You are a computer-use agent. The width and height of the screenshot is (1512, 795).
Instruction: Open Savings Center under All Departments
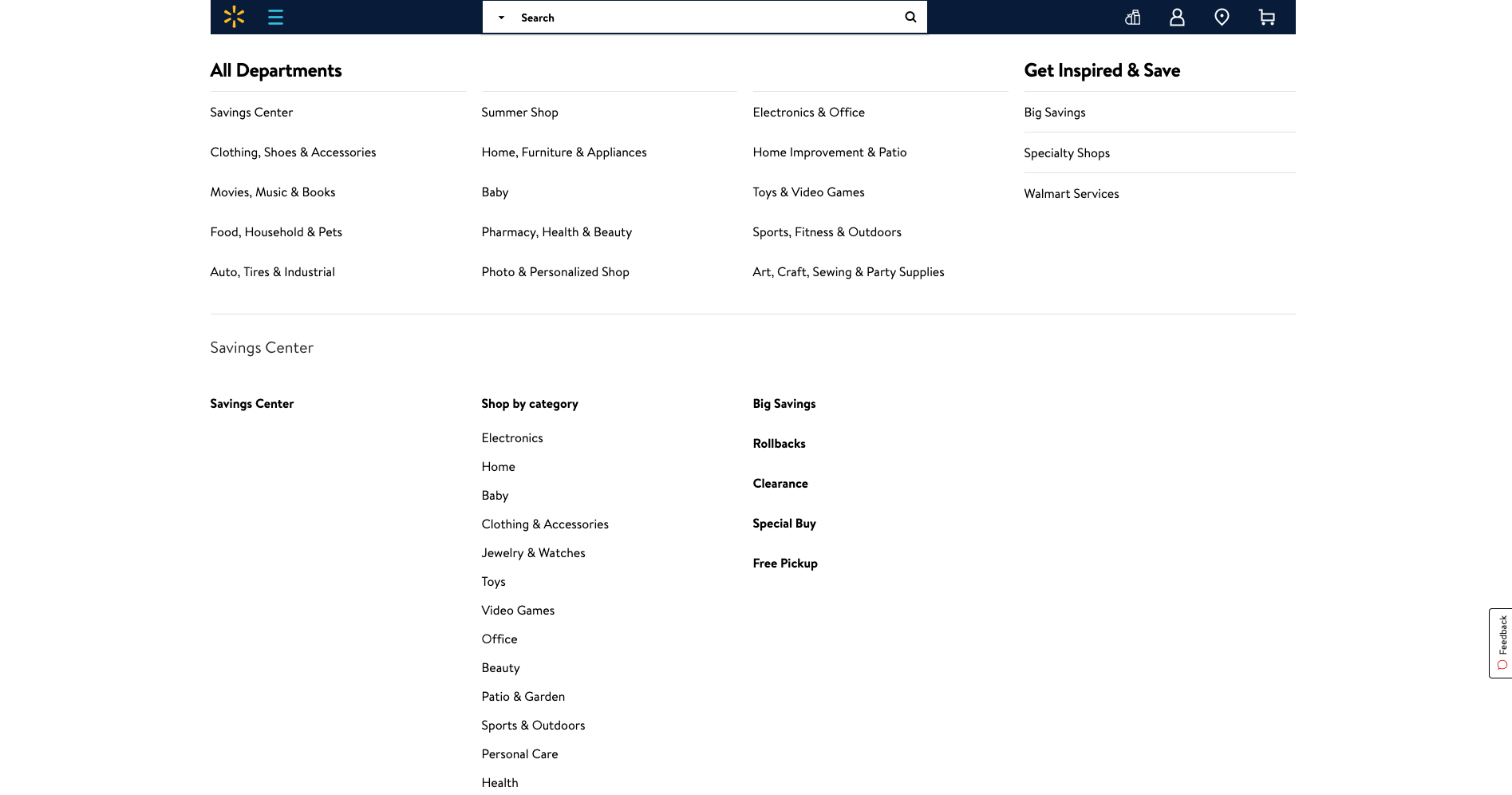point(251,113)
